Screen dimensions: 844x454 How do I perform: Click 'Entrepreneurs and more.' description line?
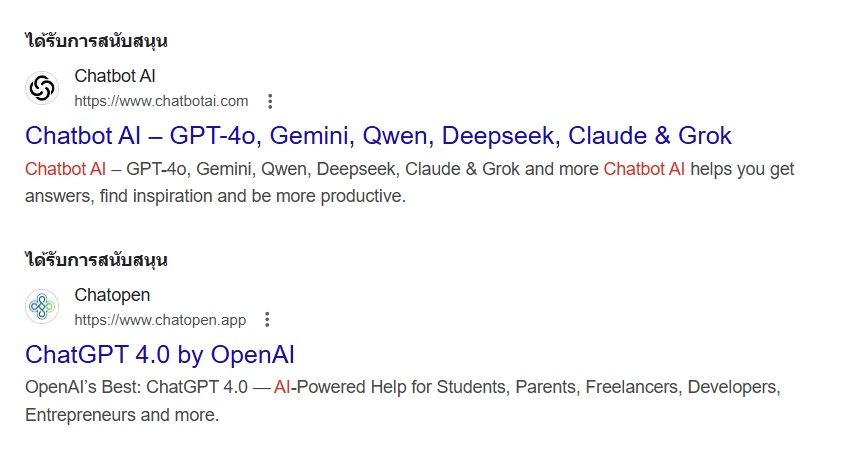[x=122, y=415]
